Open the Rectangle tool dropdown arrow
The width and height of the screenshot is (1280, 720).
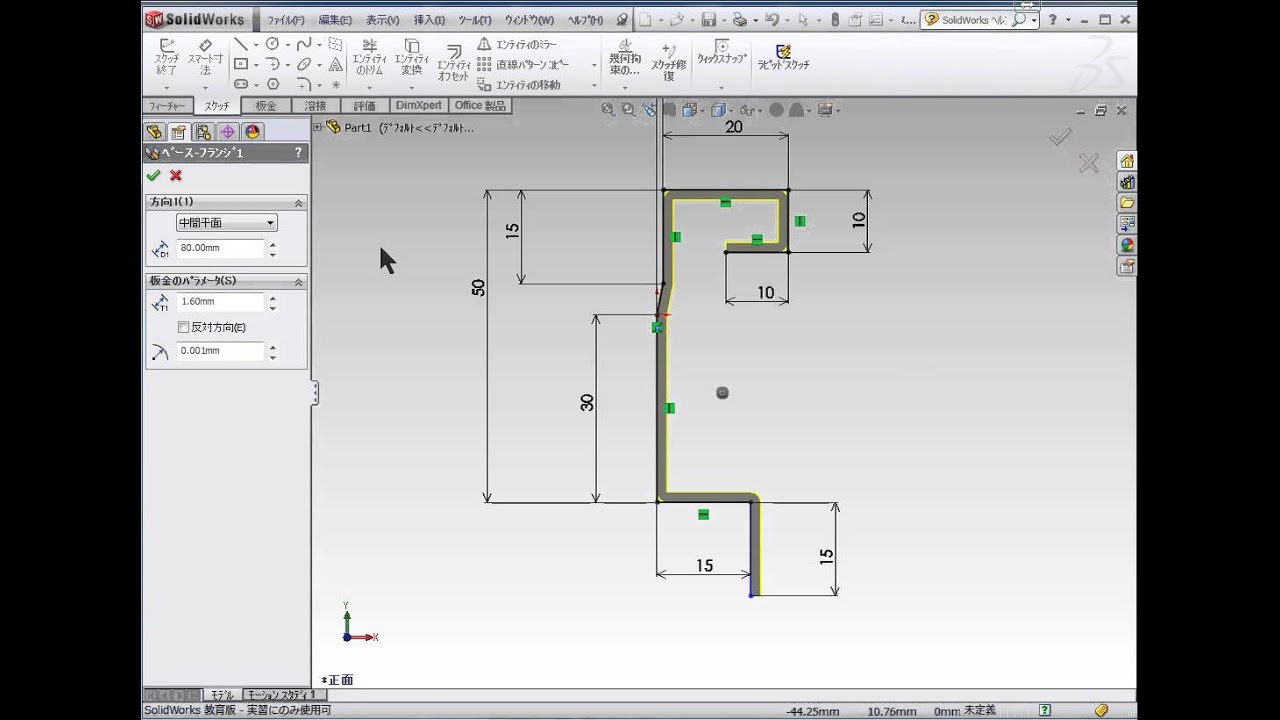click(256, 65)
